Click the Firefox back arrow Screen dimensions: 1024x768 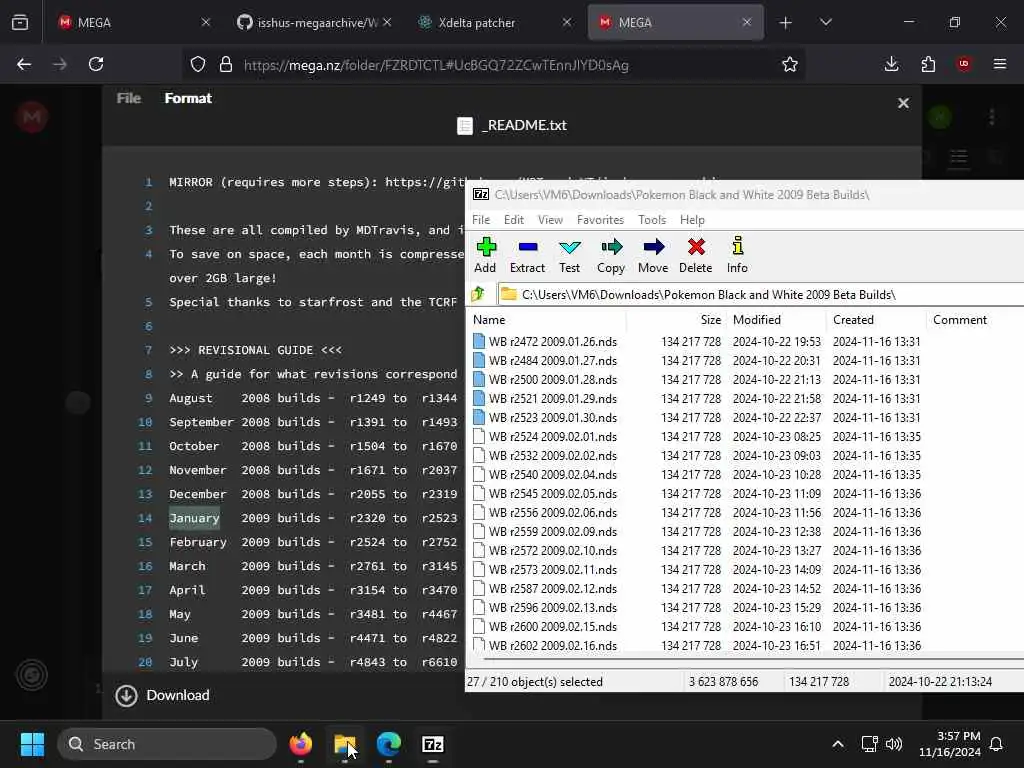tap(24, 64)
